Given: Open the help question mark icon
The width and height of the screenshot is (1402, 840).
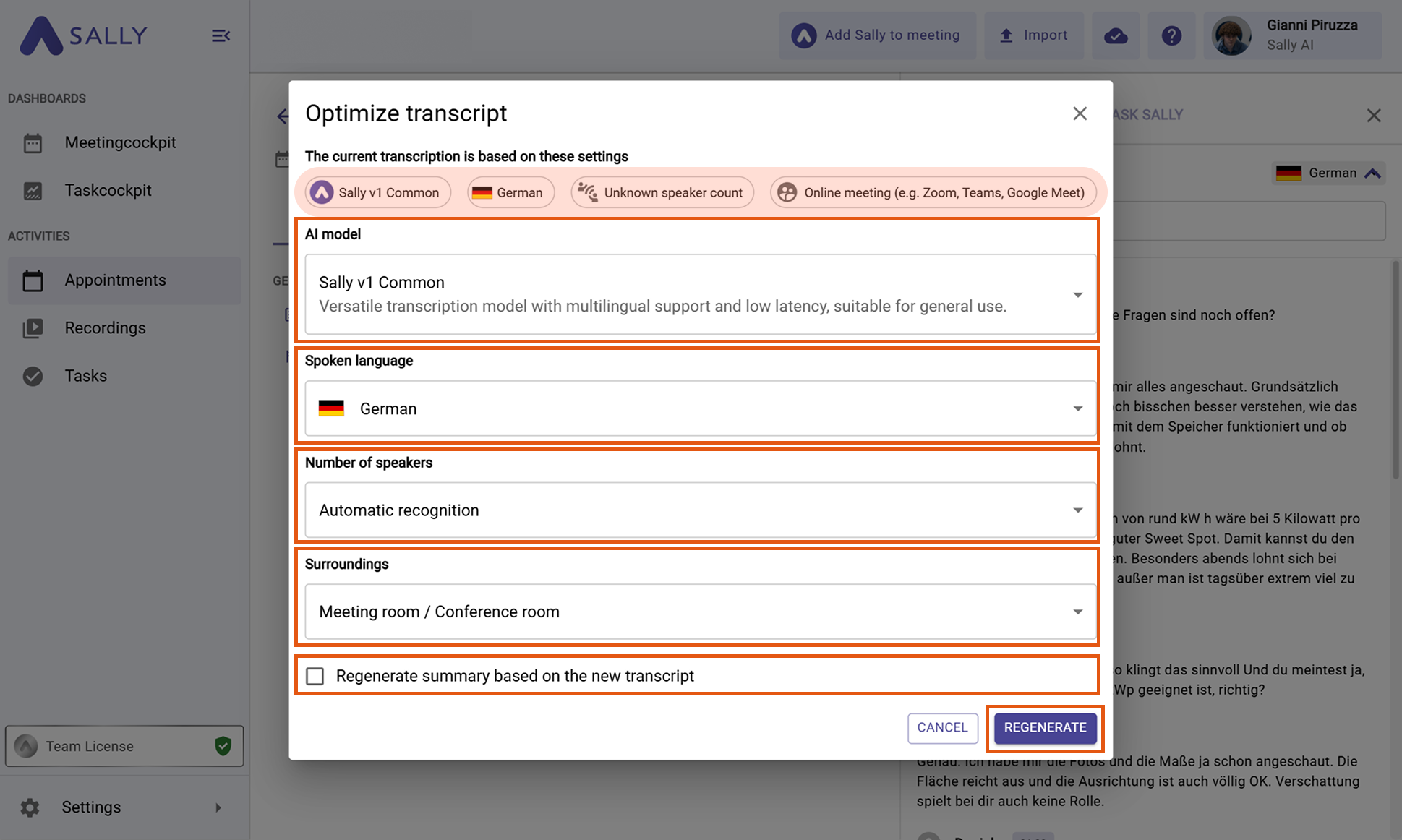Looking at the screenshot, I should (x=1171, y=35).
